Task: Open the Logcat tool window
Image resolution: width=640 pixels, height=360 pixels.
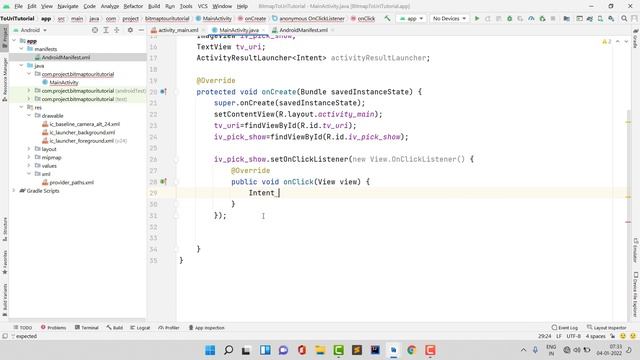Action: click(140, 328)
